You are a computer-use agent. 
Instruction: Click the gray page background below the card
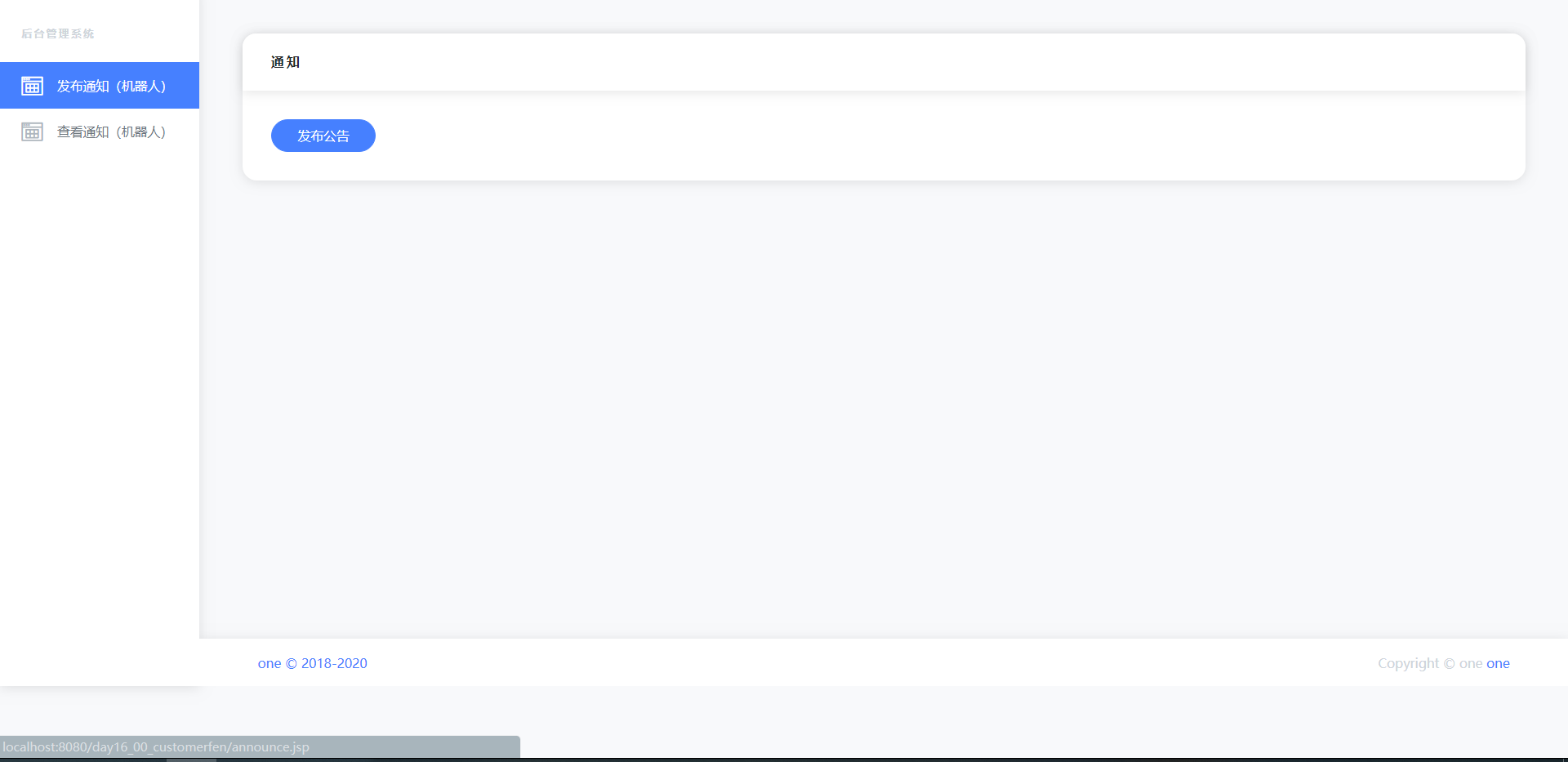click(x=884, y=408)
